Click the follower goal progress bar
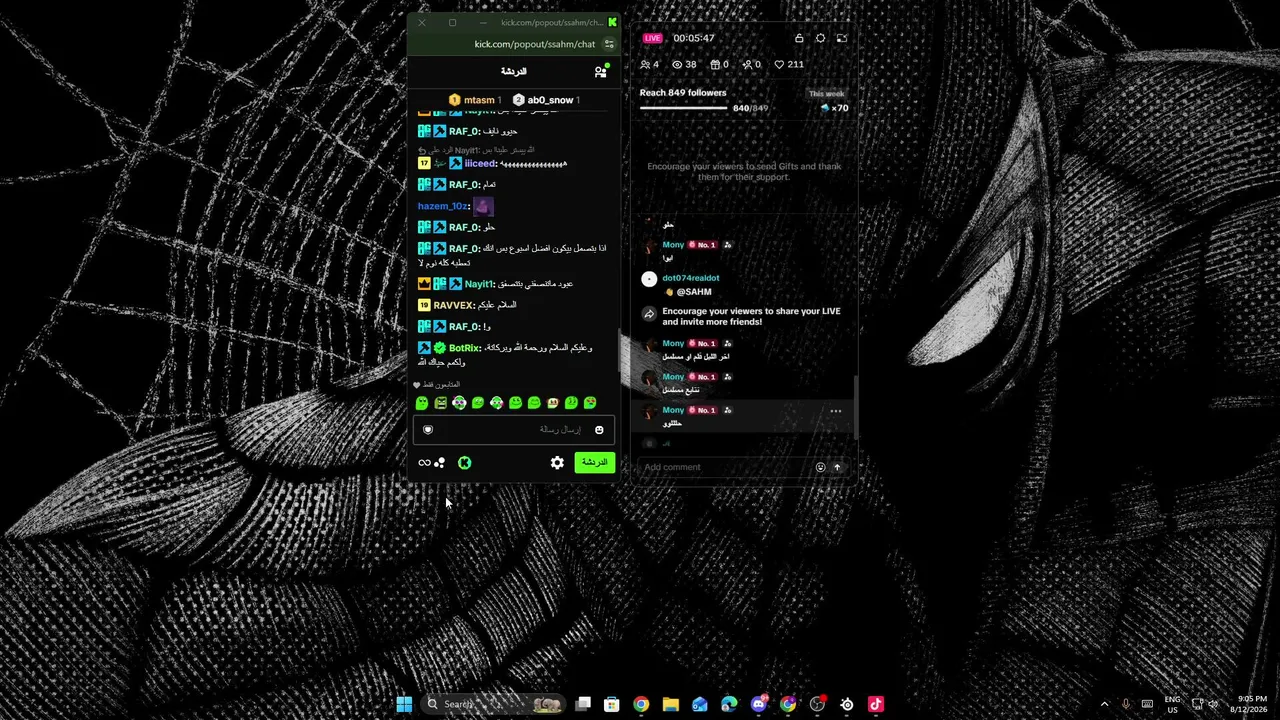This screenshot has width=1280, height=720. [x=683, y=108]
